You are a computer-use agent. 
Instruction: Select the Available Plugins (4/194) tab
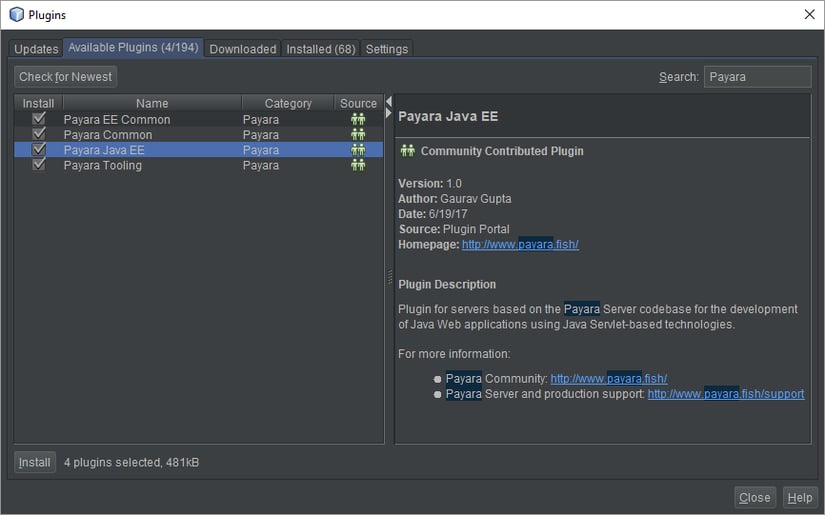pyautogui.click(x=133, y=47)
